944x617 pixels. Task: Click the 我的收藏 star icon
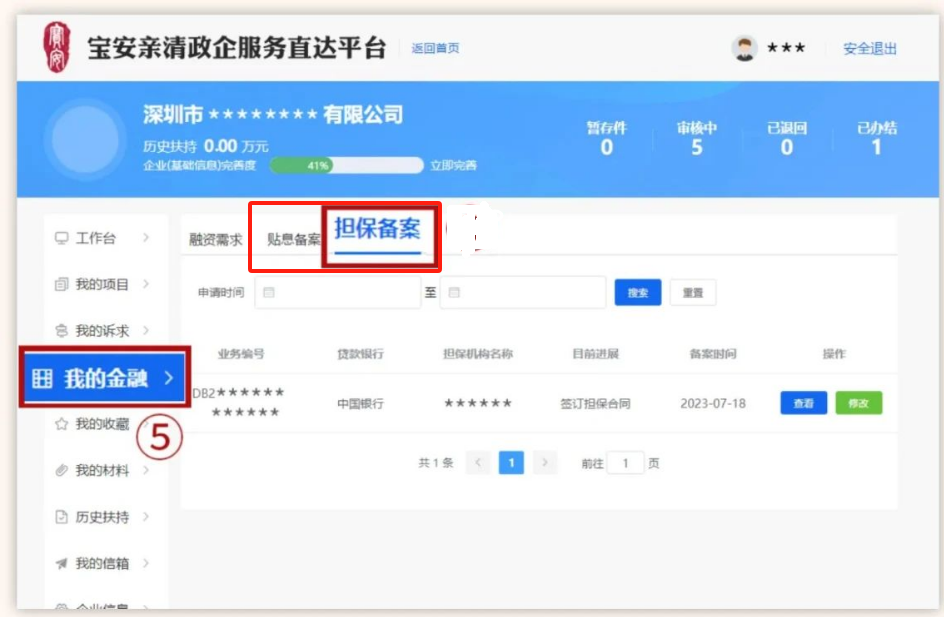(61, 424)
